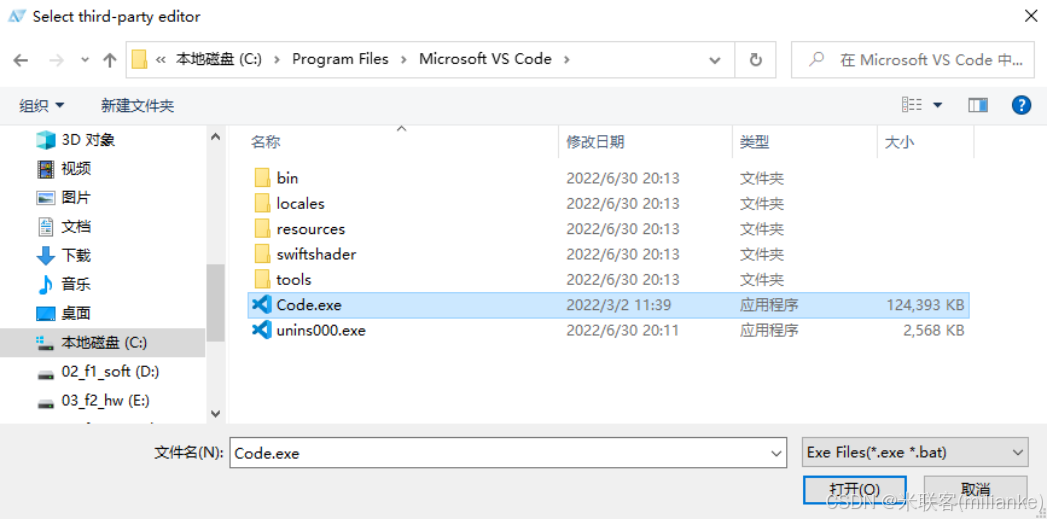This screenshot has height=520, width=1047.
Task: Click 新建文件夹 button
Action: [x=138, y=105]
